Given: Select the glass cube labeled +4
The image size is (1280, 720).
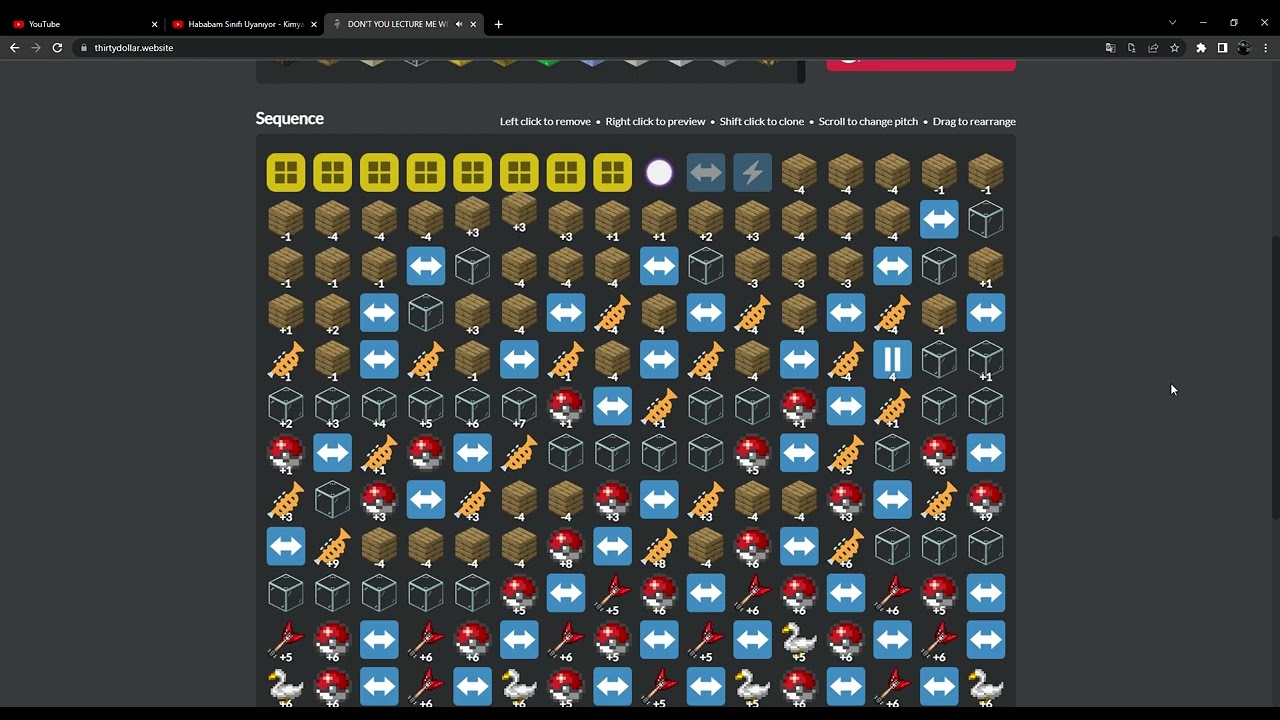Looking at the screenshot, I should click(x=379, y=407).
